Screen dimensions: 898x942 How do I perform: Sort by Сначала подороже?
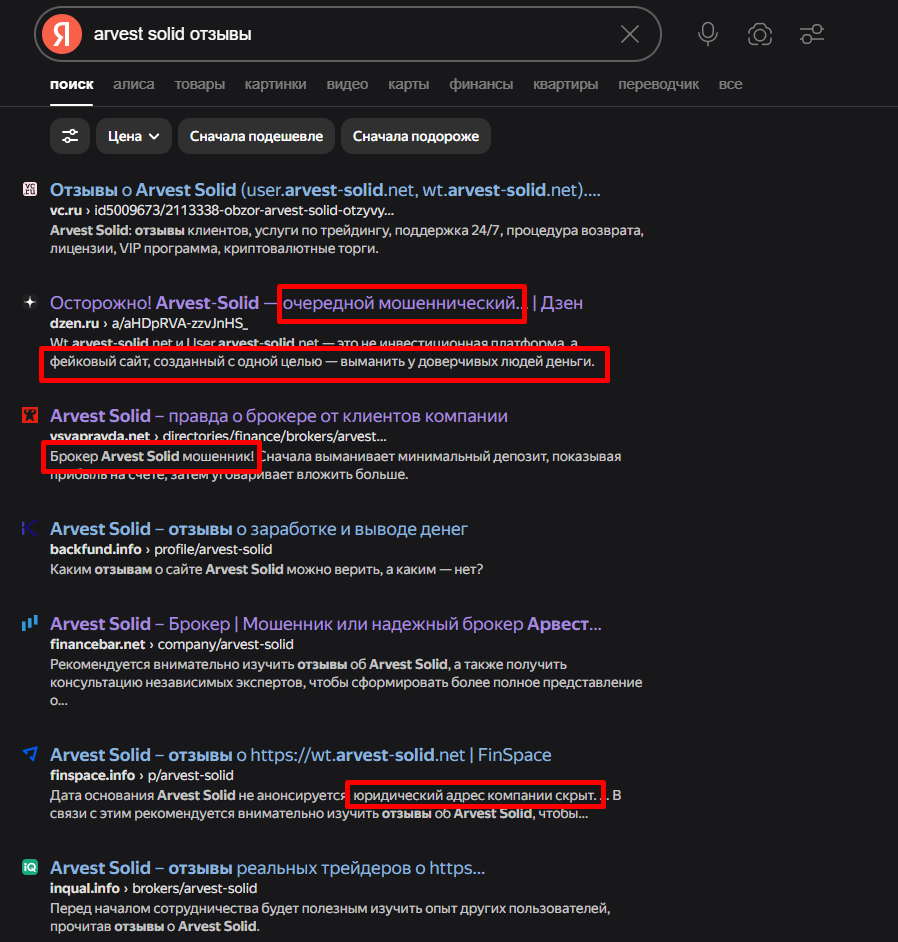pyautogui.click(x=416, y=136)
